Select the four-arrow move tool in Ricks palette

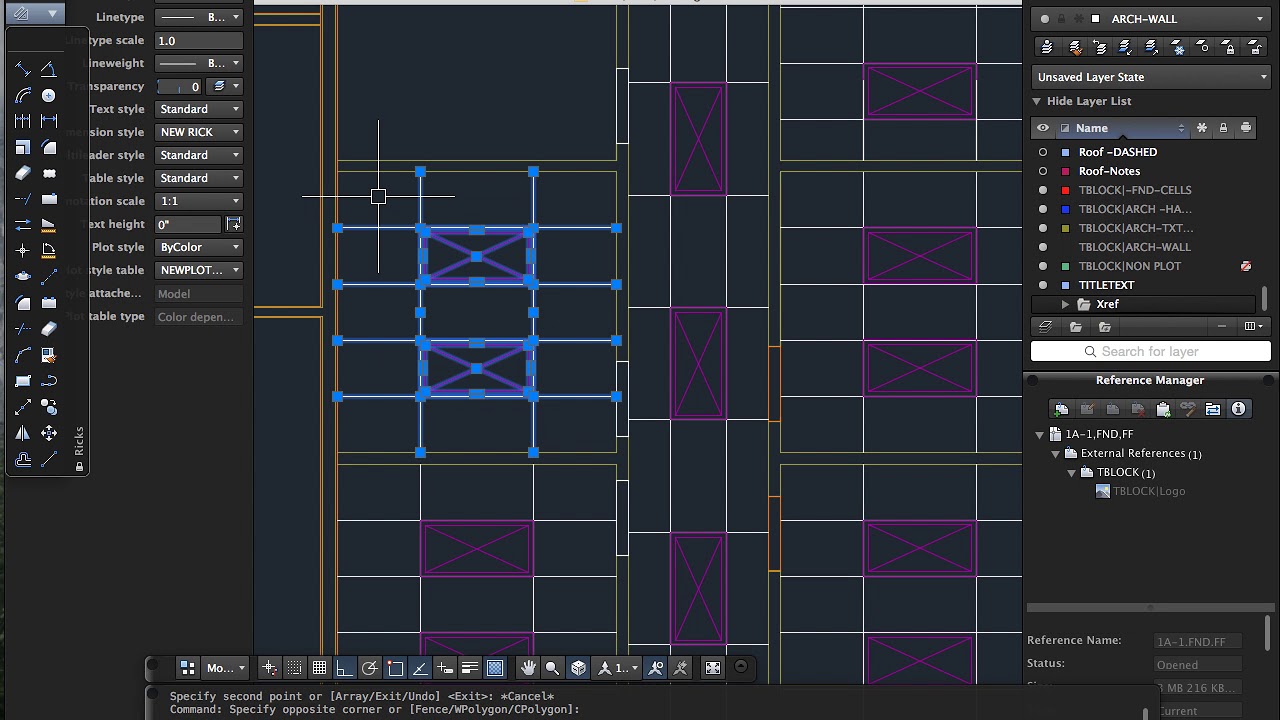point(49,433)
